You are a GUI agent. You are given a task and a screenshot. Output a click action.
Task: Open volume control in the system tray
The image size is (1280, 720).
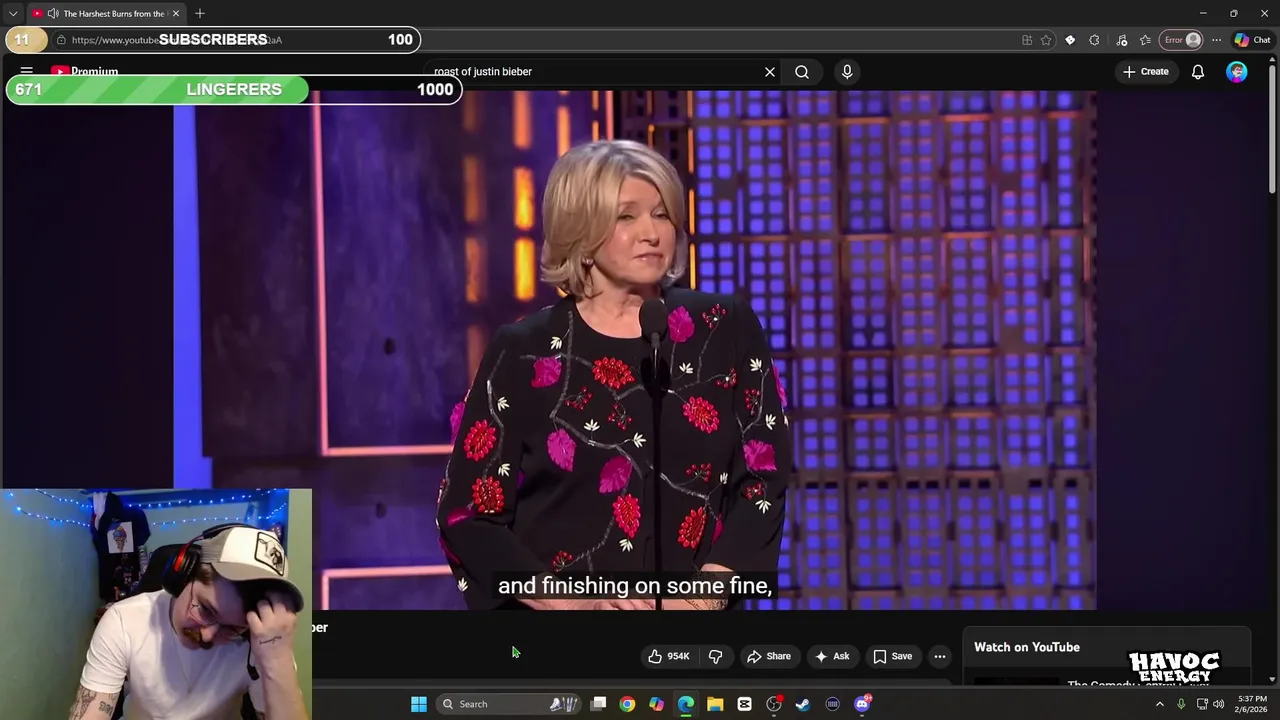(x=1219, y=704)
